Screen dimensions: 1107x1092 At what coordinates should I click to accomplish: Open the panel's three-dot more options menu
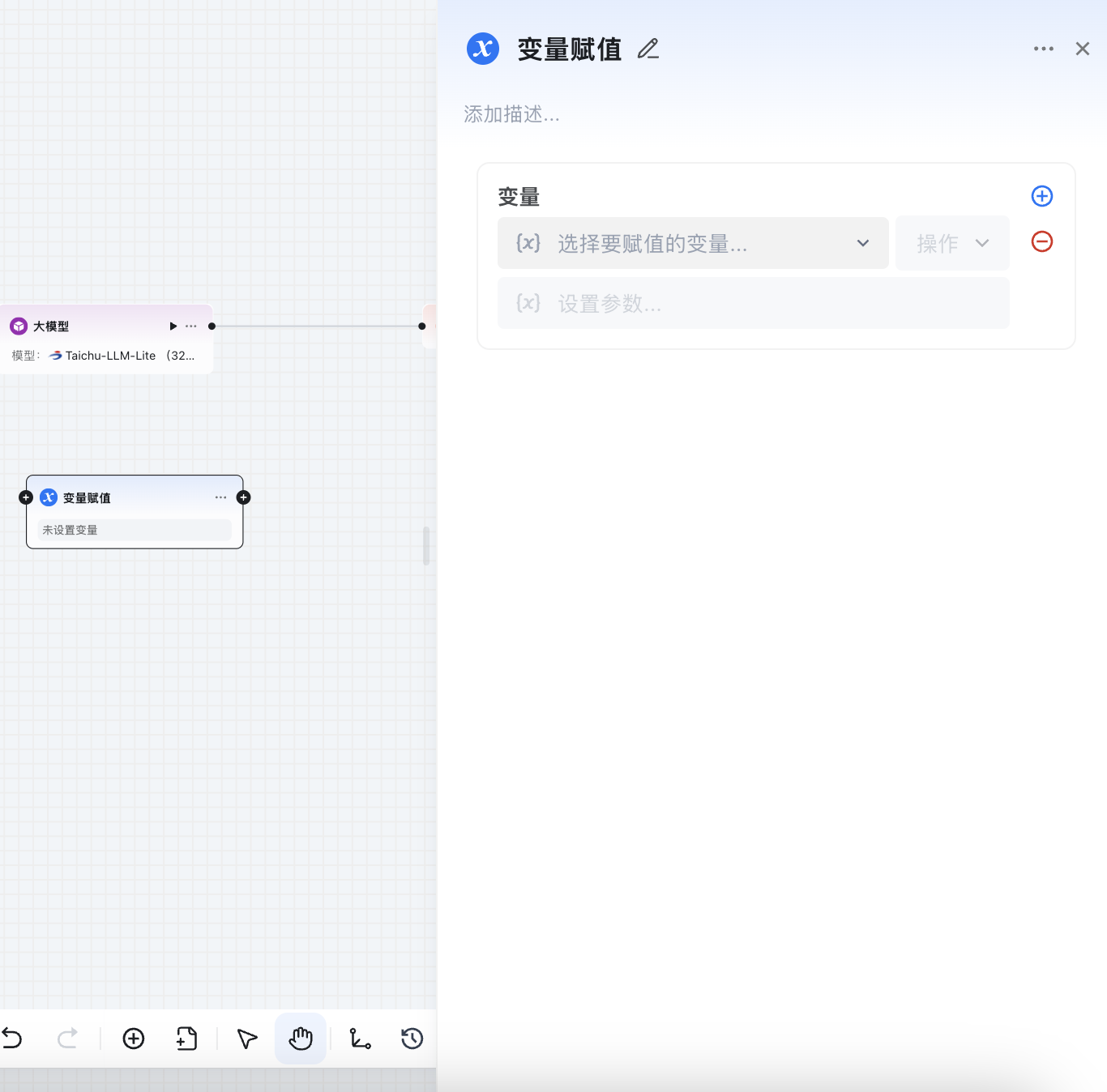pyautogui.click(x=1043, y=49)
